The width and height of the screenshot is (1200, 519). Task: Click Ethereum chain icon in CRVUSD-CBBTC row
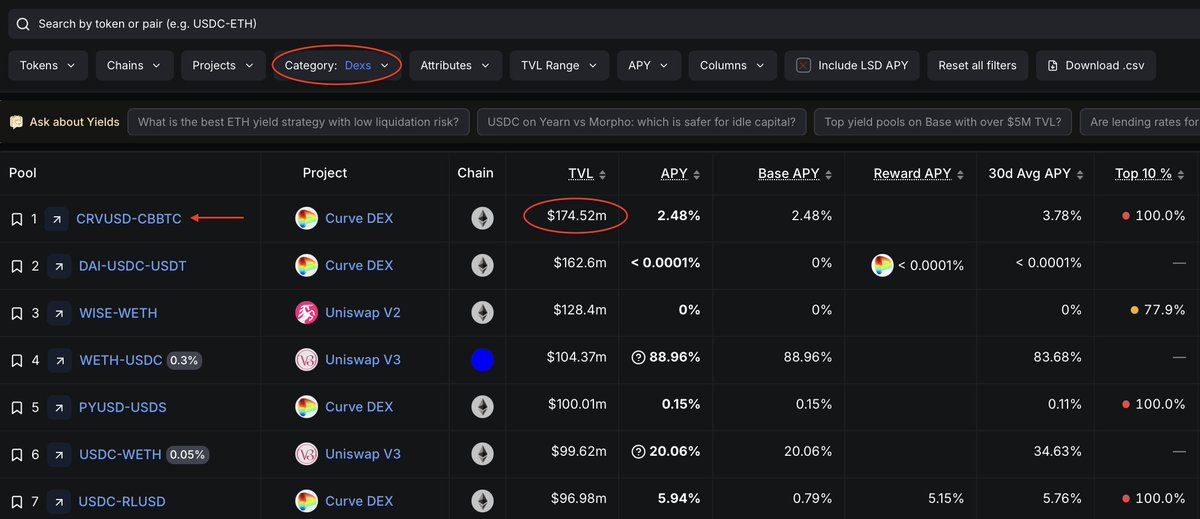pyautogui.click(x=482, y=218)
